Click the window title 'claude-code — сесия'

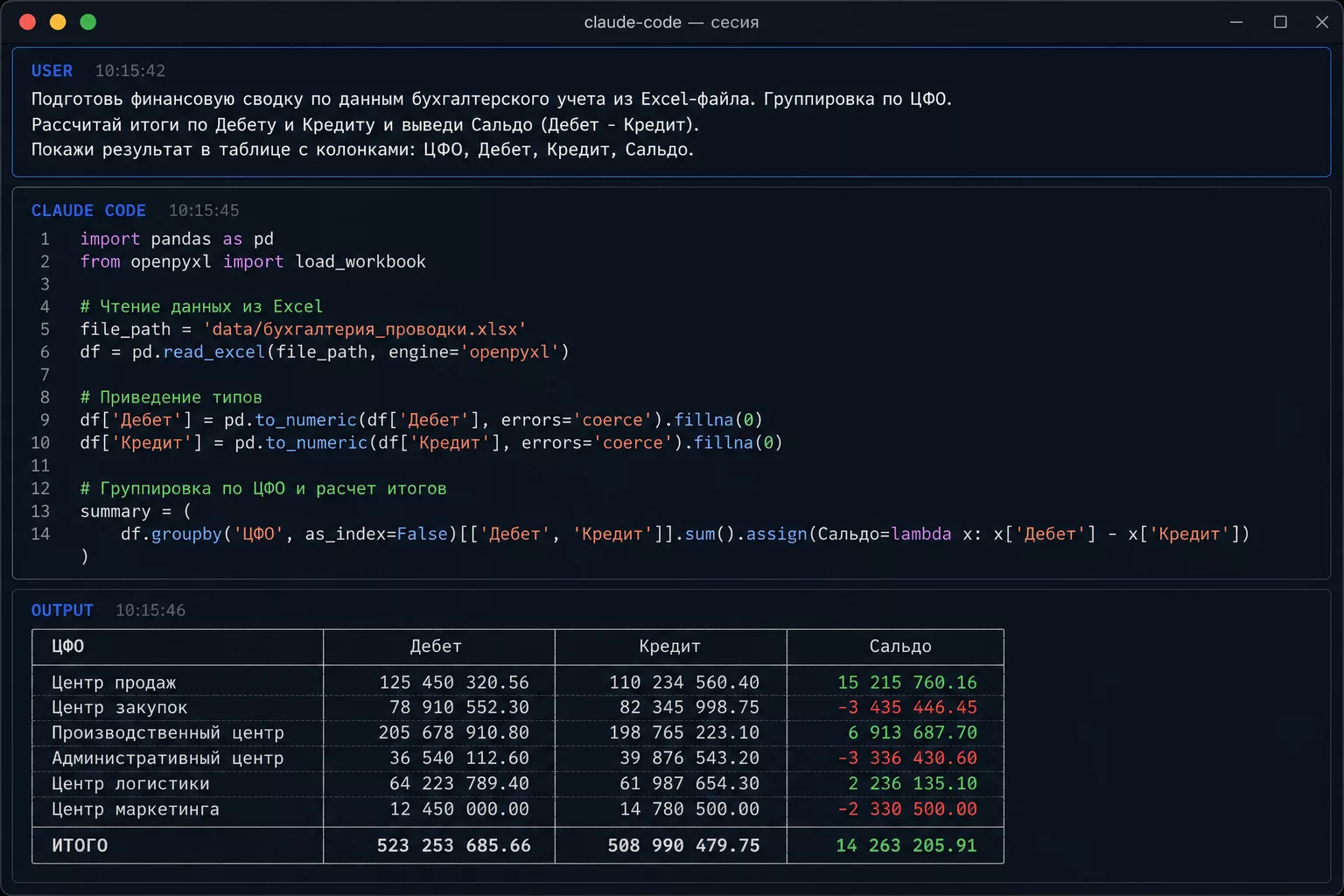point(671,22)
